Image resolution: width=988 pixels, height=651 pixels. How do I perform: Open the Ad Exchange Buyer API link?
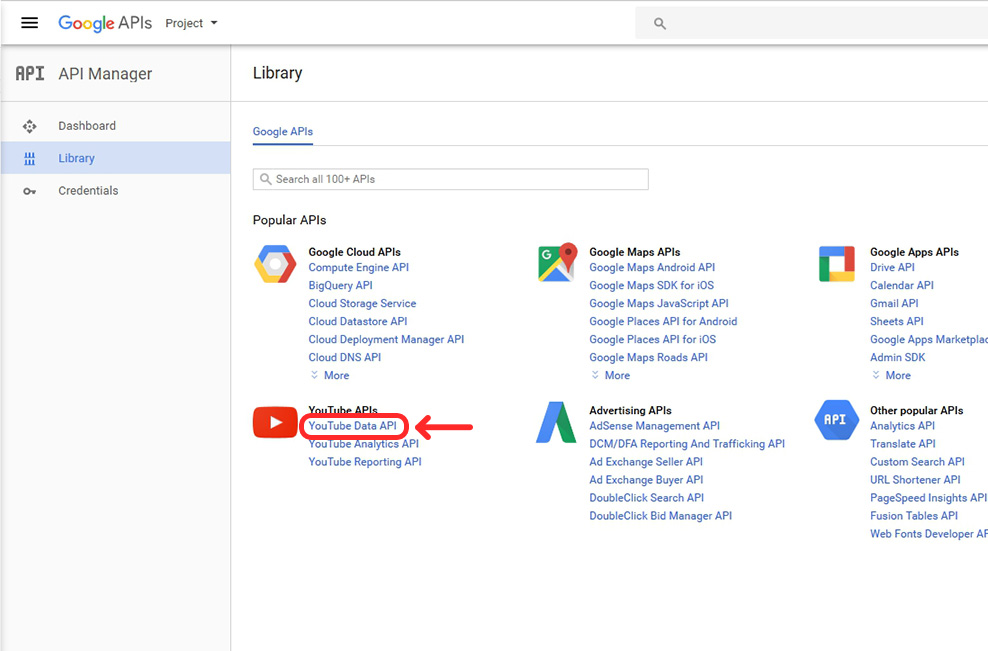point(646,480)
